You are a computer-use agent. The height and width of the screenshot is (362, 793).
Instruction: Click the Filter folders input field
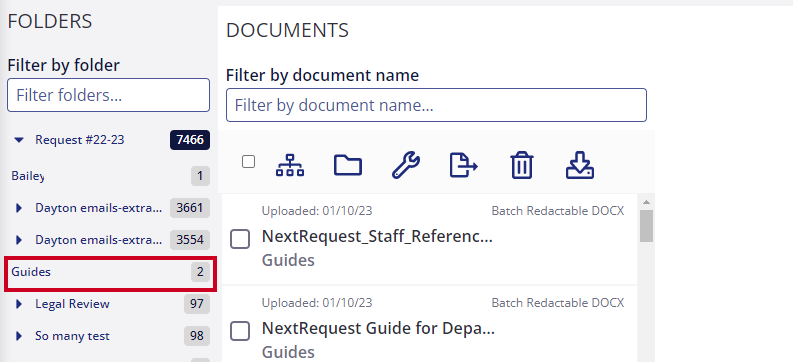(108, 95)
